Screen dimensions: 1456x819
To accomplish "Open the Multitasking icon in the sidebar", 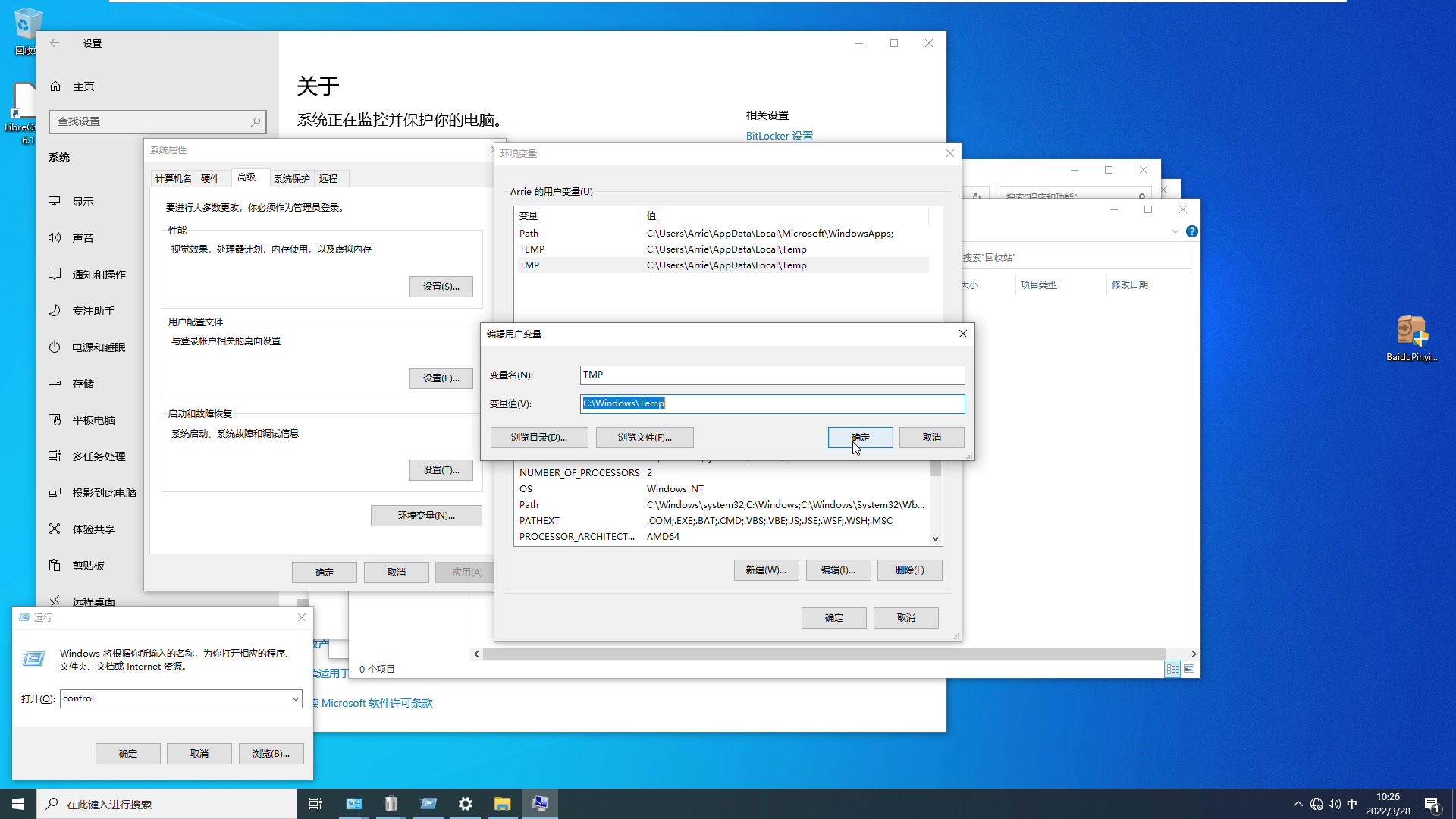I will click(x=55, y=456).
